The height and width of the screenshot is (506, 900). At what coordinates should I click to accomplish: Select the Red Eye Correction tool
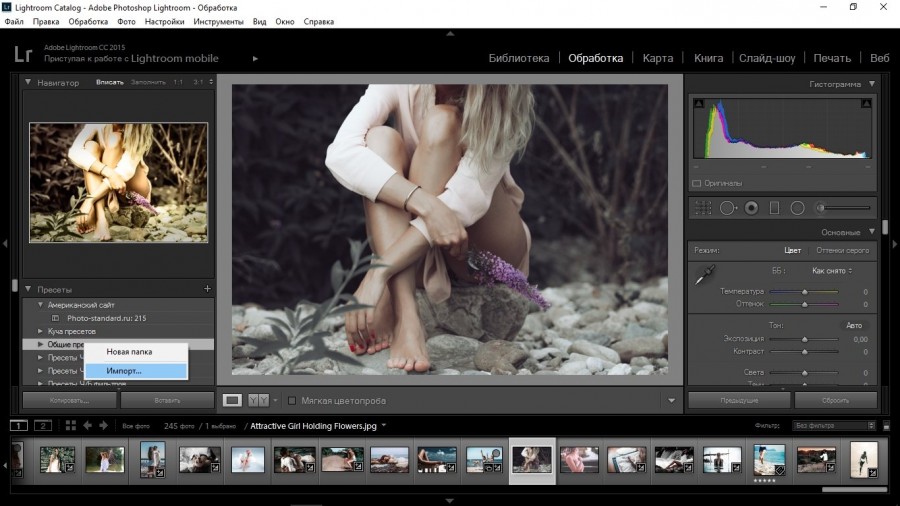(x=751, y=208)
